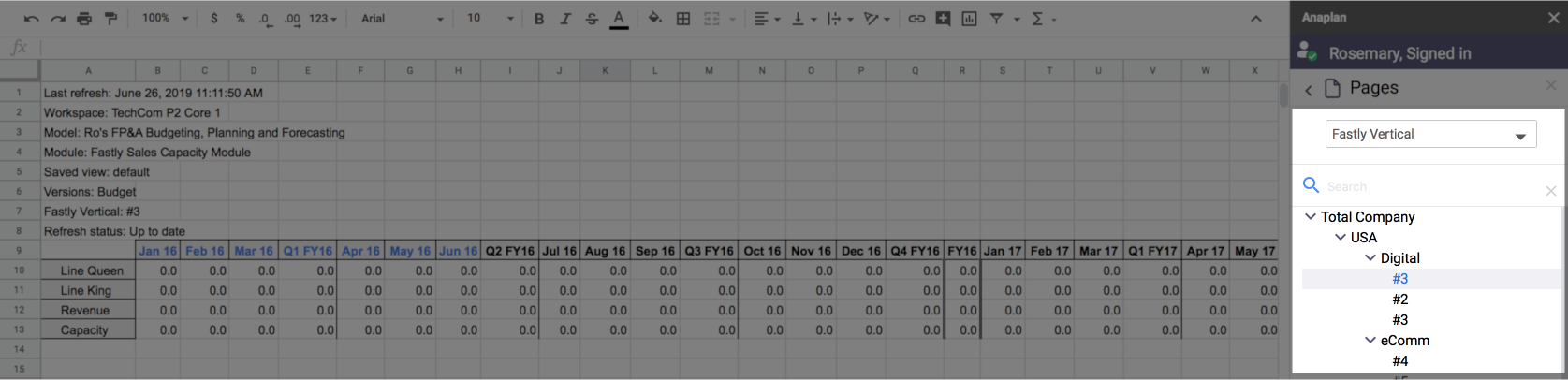Open the horizontal align dropdown
The image size is (1568, 380).
click(767, 19)
